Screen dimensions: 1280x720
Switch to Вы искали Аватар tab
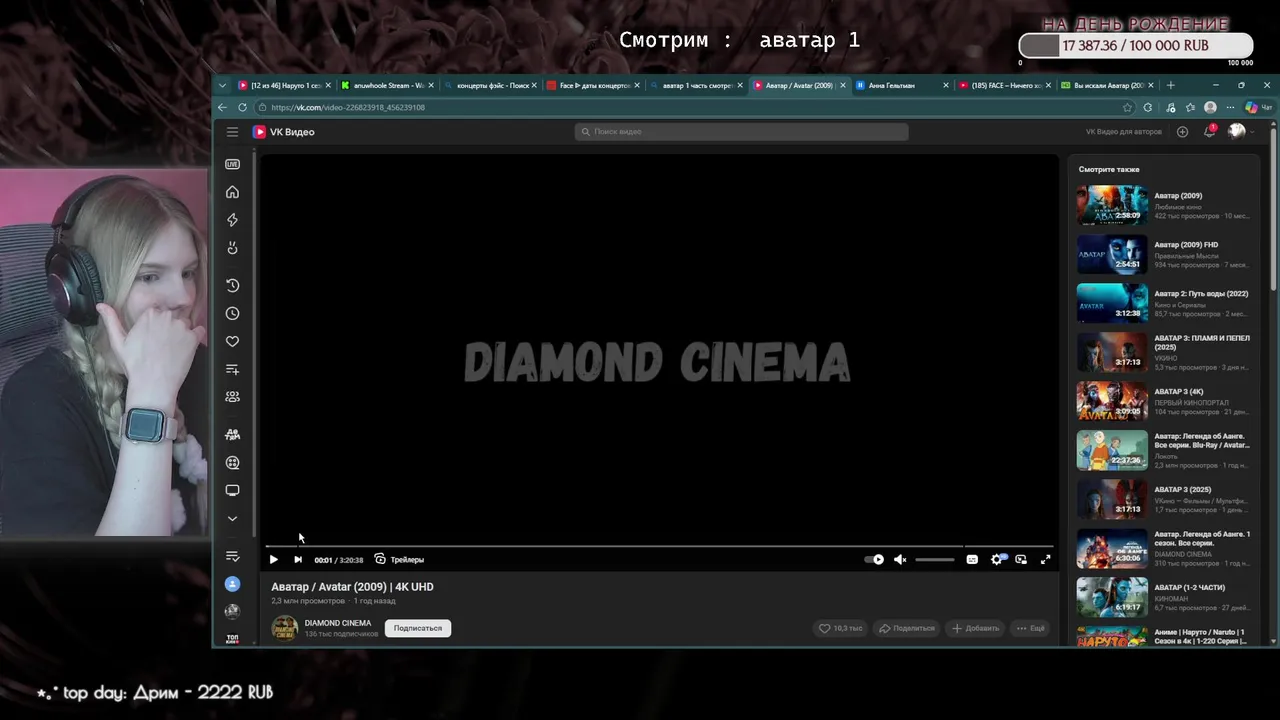(1108, 86)
